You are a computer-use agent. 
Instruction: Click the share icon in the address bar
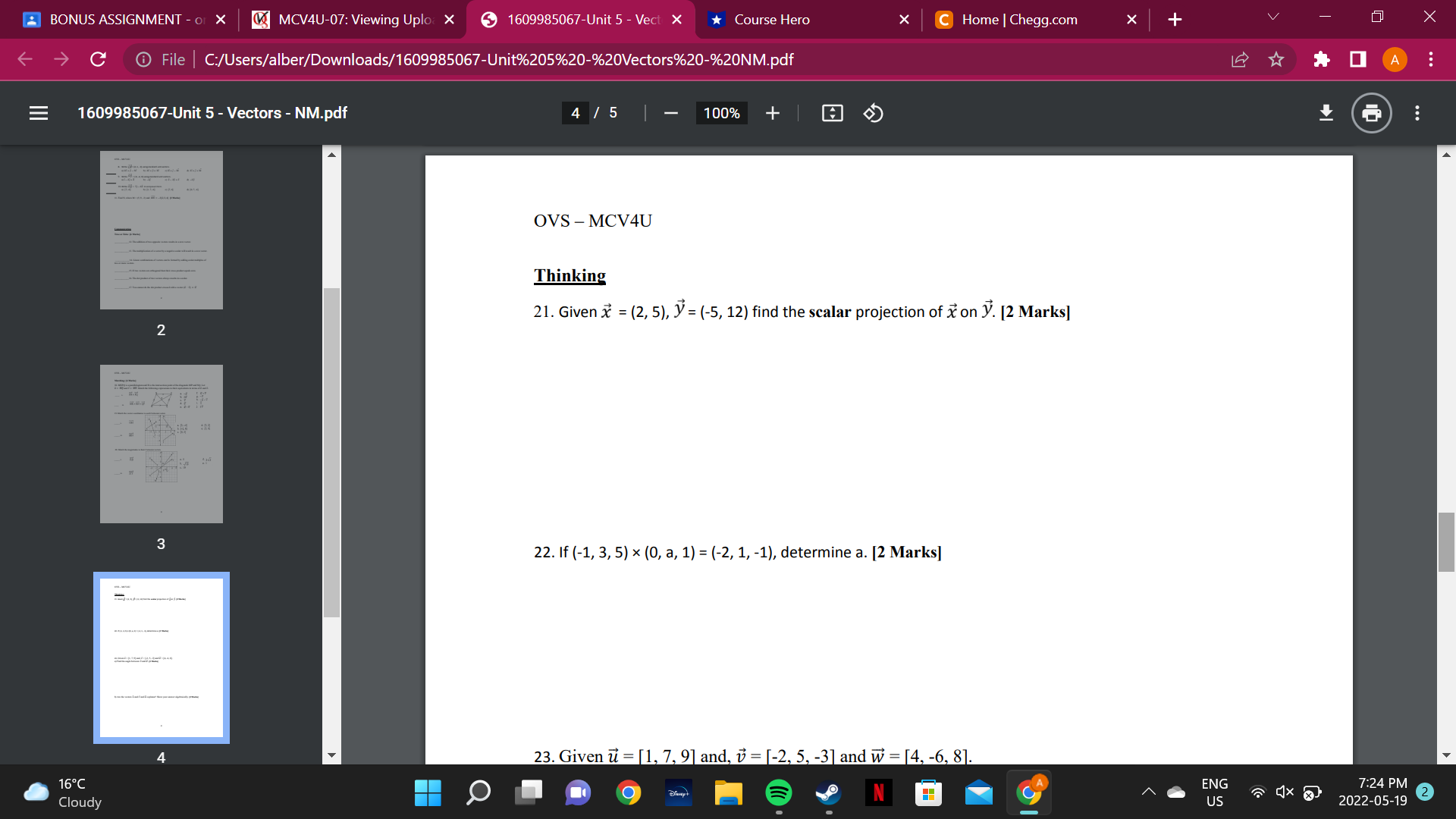(x=1239, y=59)
